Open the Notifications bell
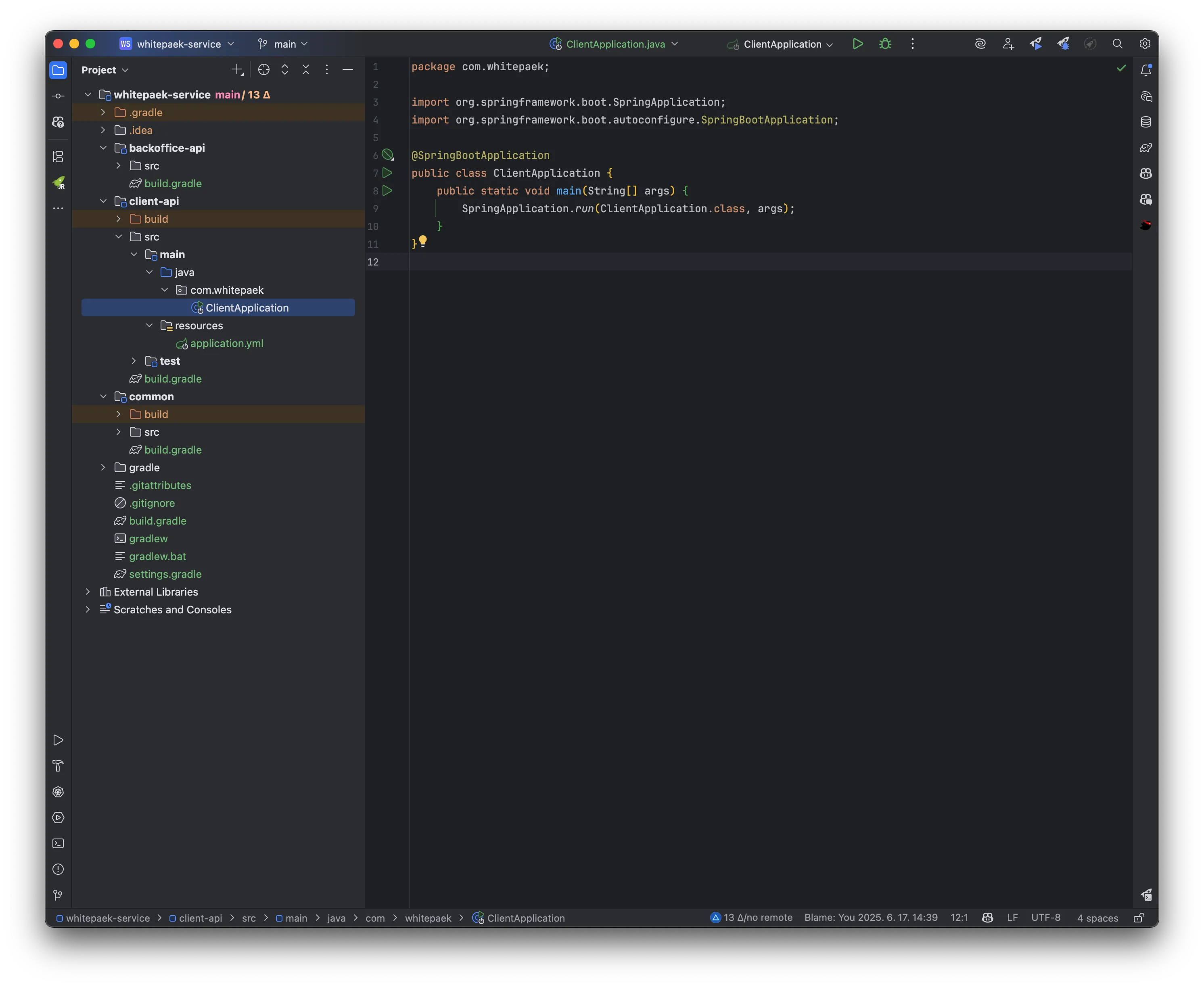The image size is (1204, 987). click(x=1146, y=70)
